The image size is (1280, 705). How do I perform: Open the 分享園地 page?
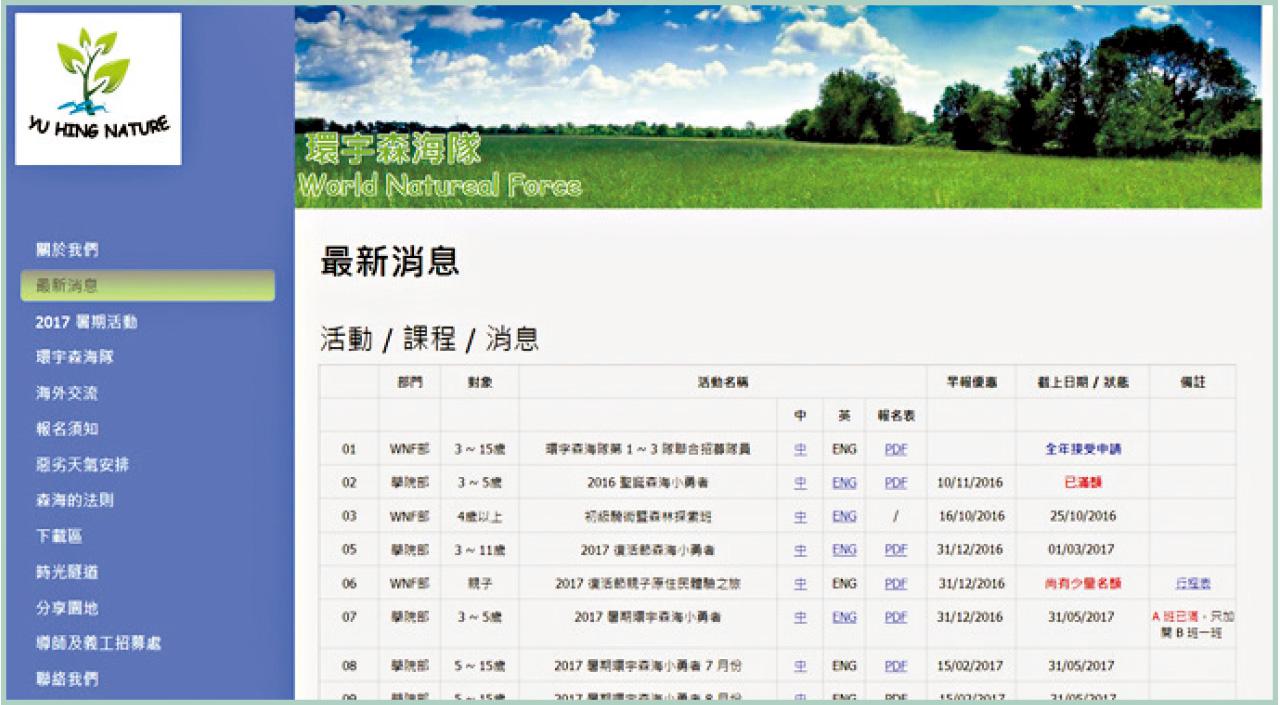[x=67, y=608]
